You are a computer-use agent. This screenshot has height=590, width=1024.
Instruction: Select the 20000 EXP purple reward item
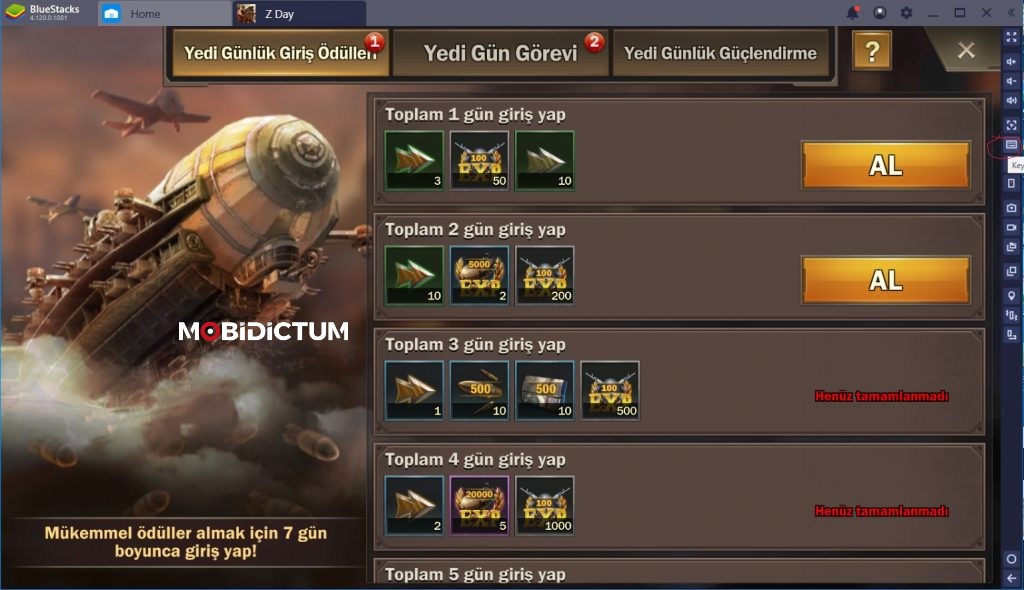click(479, 505)
